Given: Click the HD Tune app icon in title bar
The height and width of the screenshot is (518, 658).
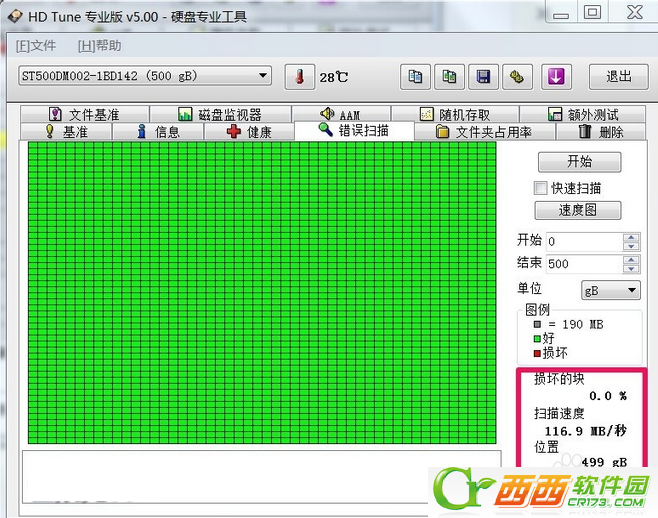Looking at the screenshot, I should 15,17.
